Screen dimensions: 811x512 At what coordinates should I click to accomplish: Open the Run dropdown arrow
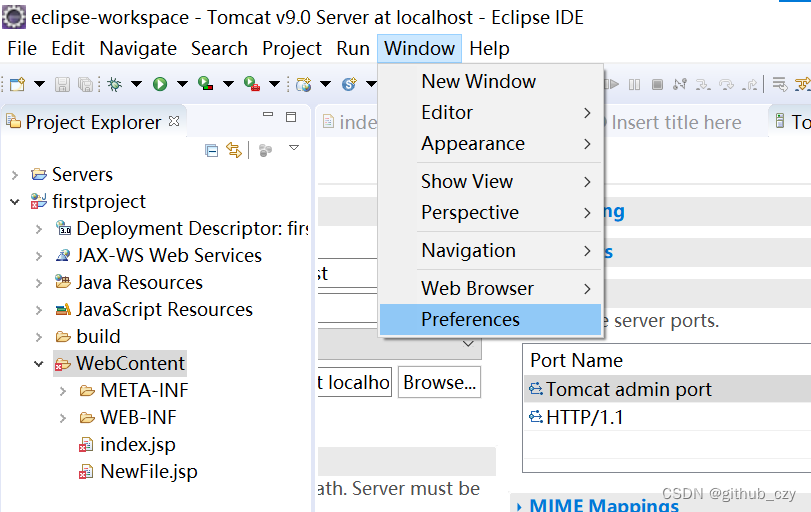coord(182,84)
